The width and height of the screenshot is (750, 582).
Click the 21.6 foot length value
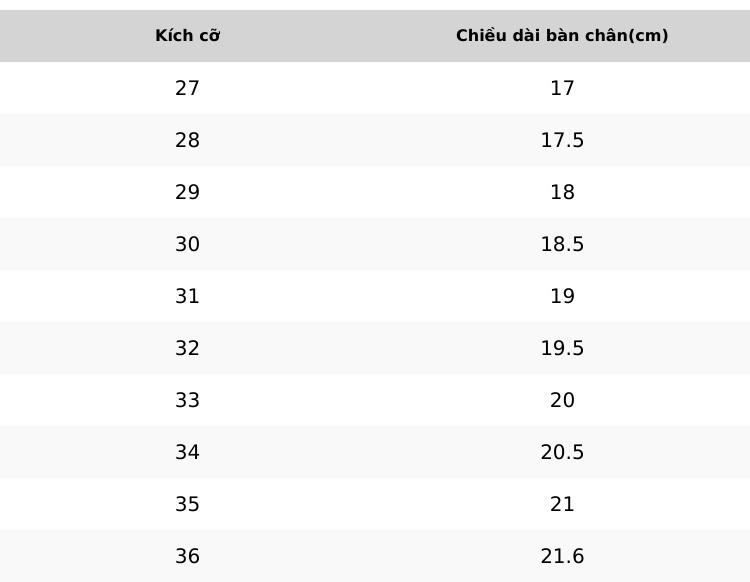pos(562,556)
